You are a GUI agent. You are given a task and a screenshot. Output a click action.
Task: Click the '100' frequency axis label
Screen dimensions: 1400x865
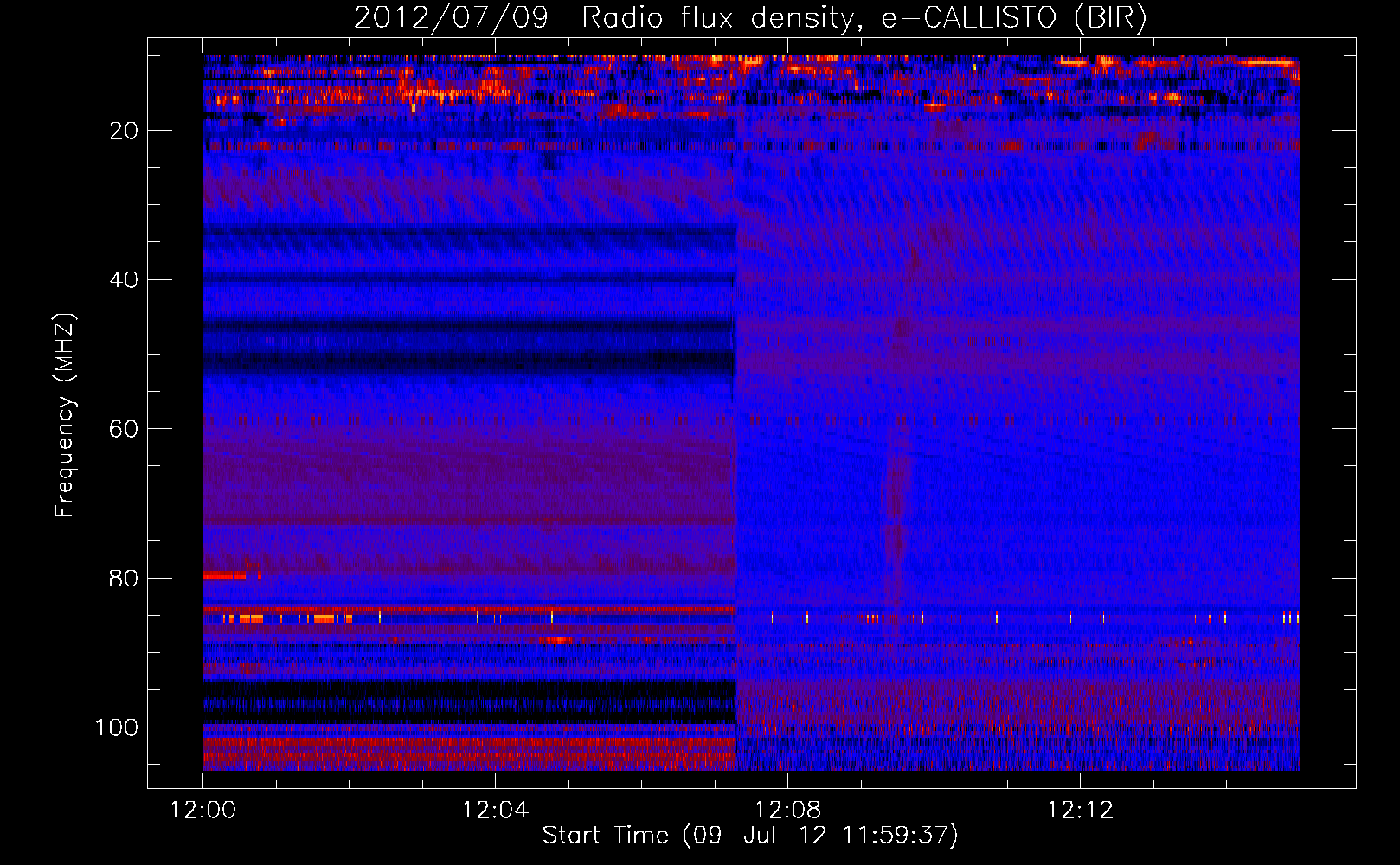tap(117, 727)
